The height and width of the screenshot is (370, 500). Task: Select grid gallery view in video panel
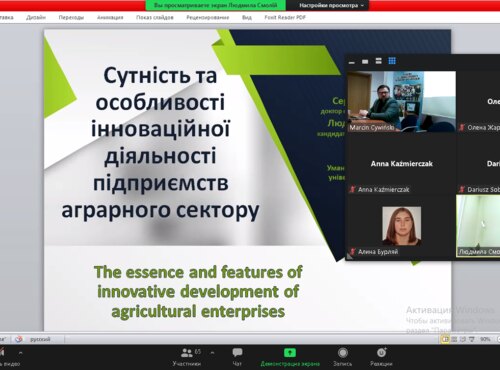[x=392, y=61]
